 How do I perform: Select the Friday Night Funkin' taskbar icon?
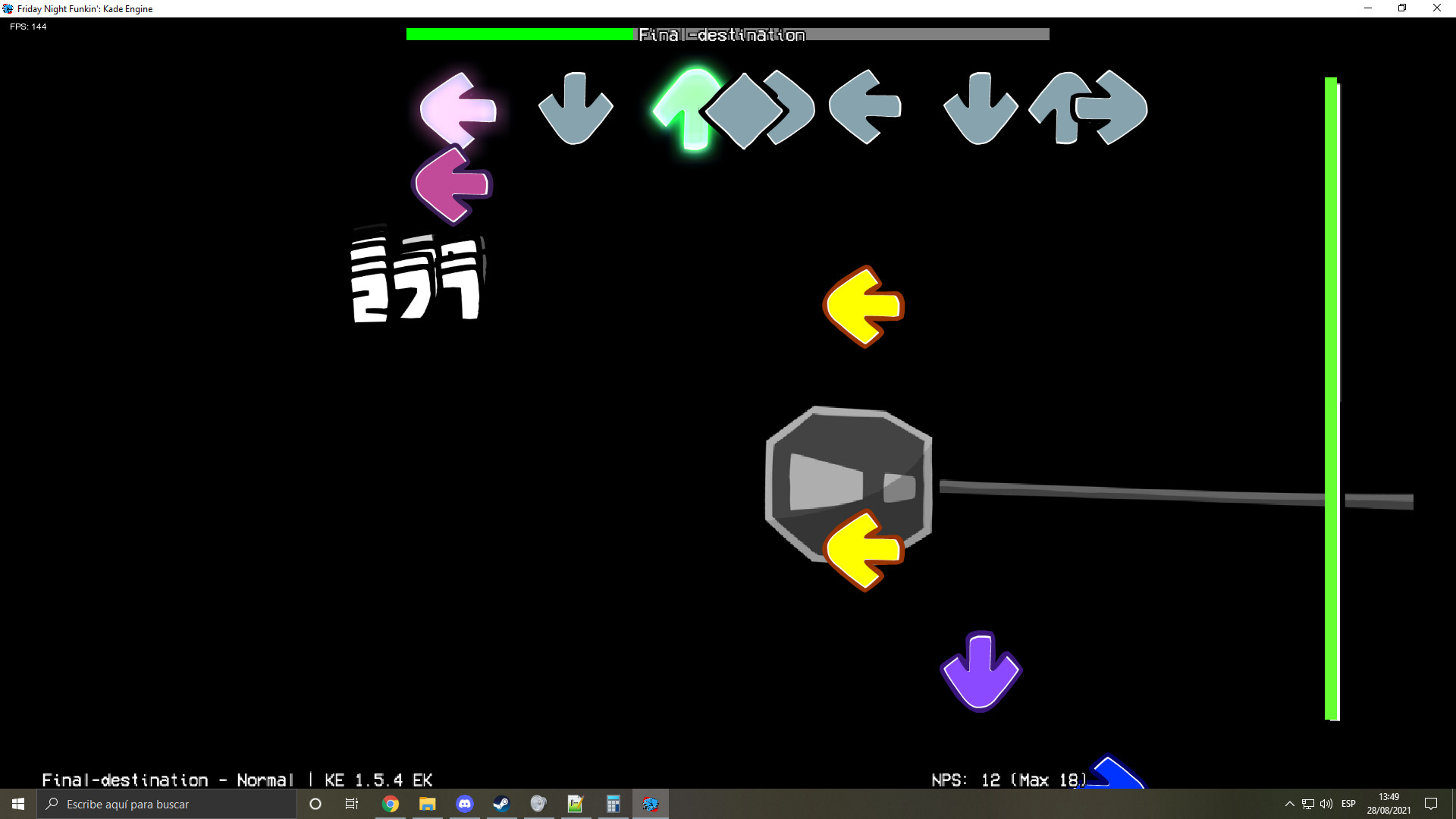[x=650, y=804]
